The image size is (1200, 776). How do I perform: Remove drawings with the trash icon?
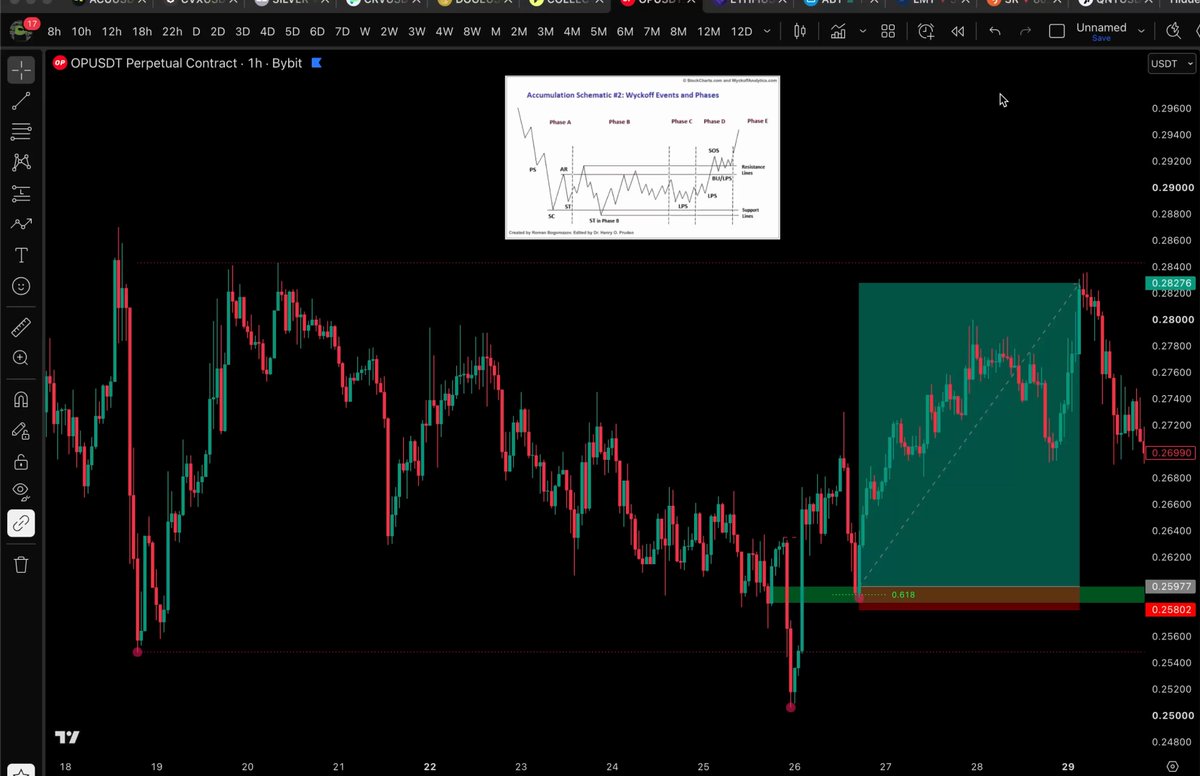tap(21, 564)
